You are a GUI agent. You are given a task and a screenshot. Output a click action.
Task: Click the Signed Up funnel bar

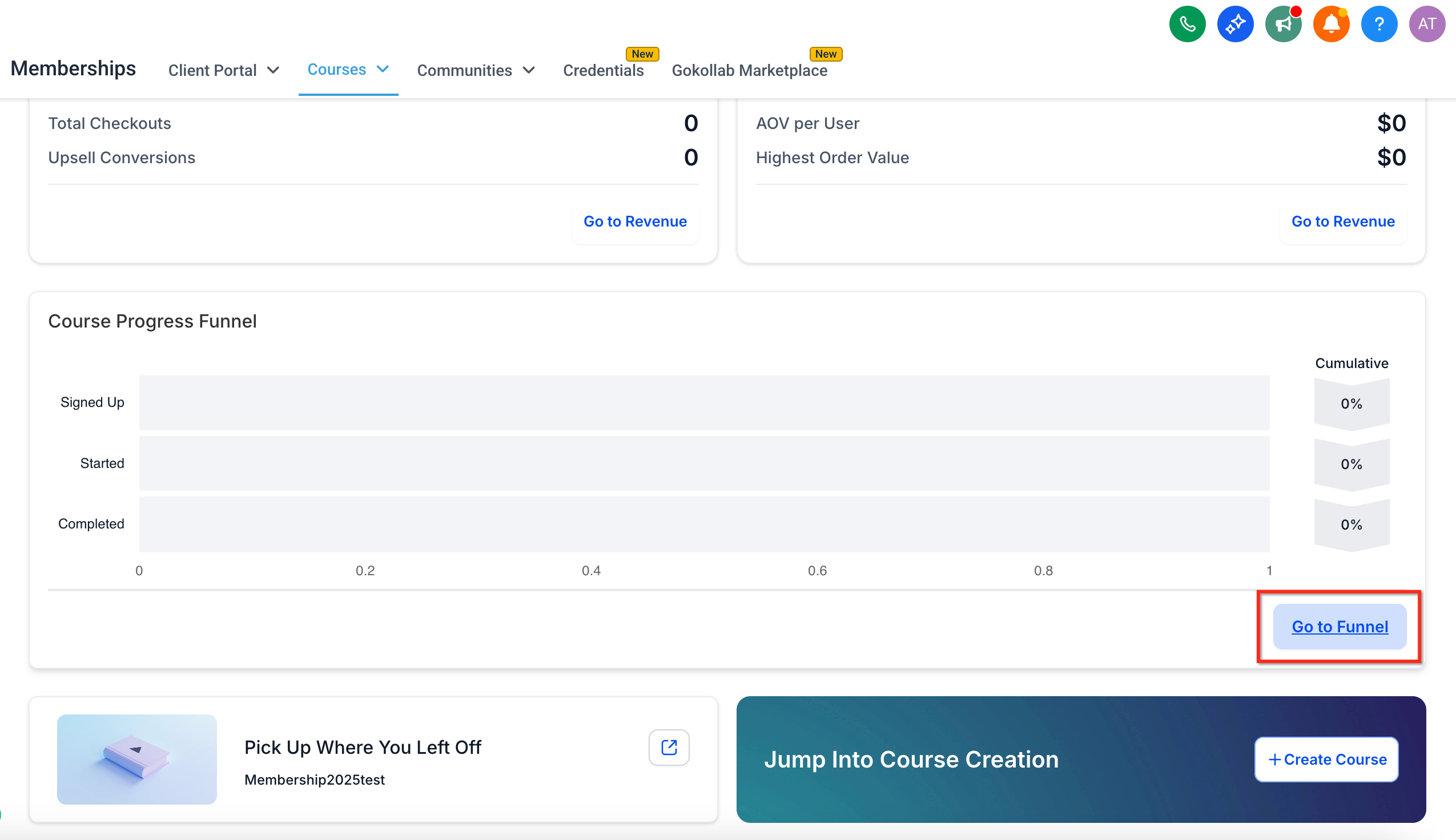tap(703, 403)
